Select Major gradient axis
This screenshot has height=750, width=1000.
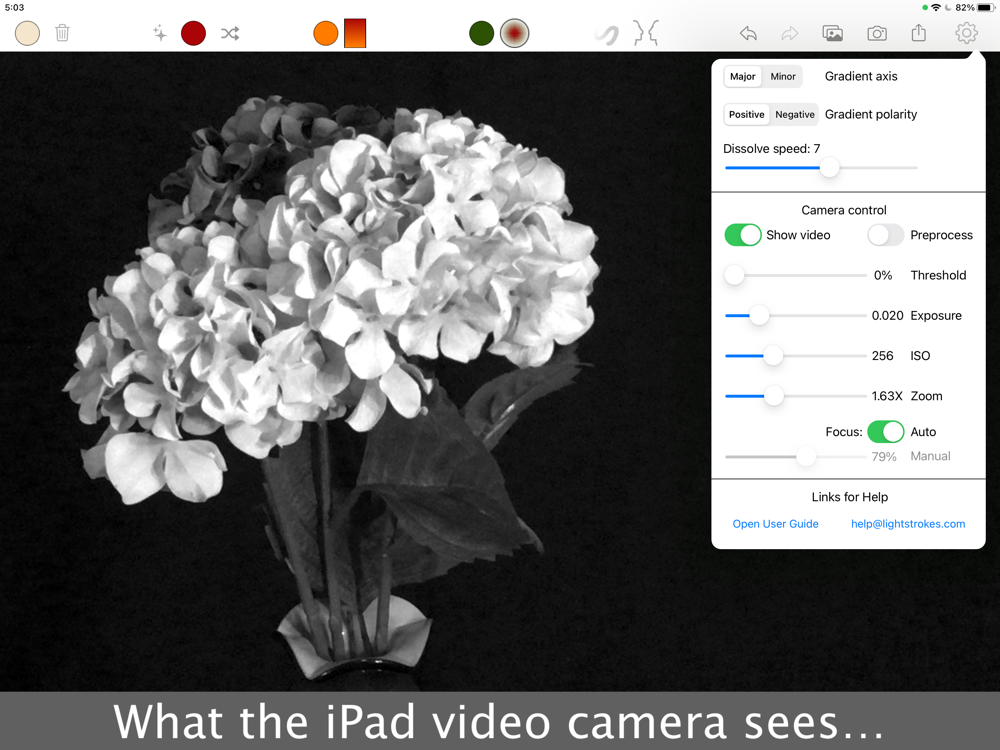[x=742, y=77]
